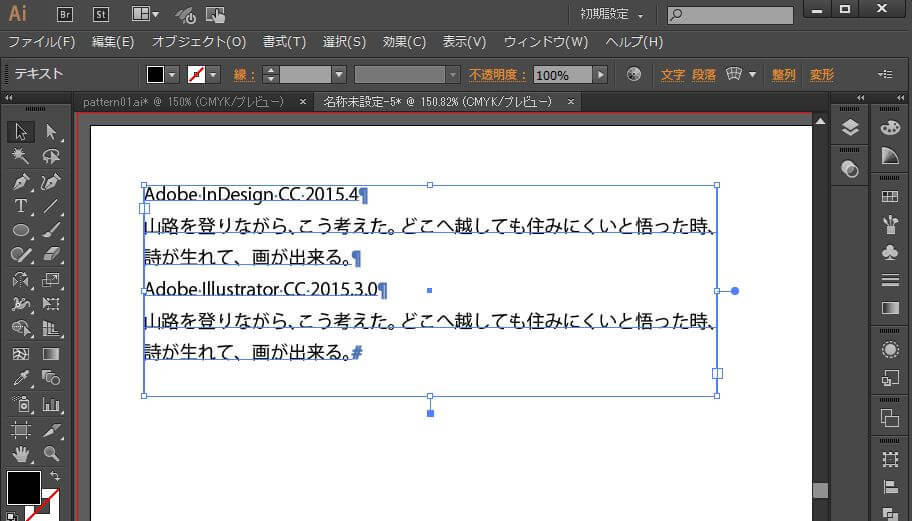Select the Symbol Sprayer tool

(21, 404)
